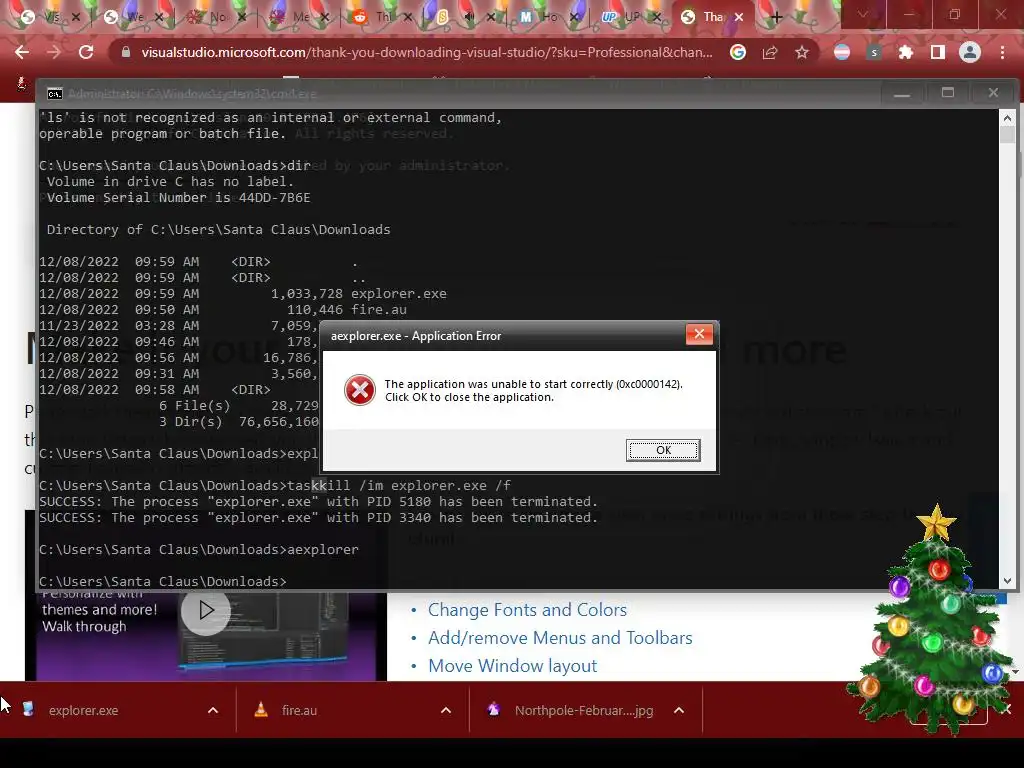This screenshot has height=768, width=1024.
Task: Open the striped flag extension icon
Action: [x=842, y=52]
